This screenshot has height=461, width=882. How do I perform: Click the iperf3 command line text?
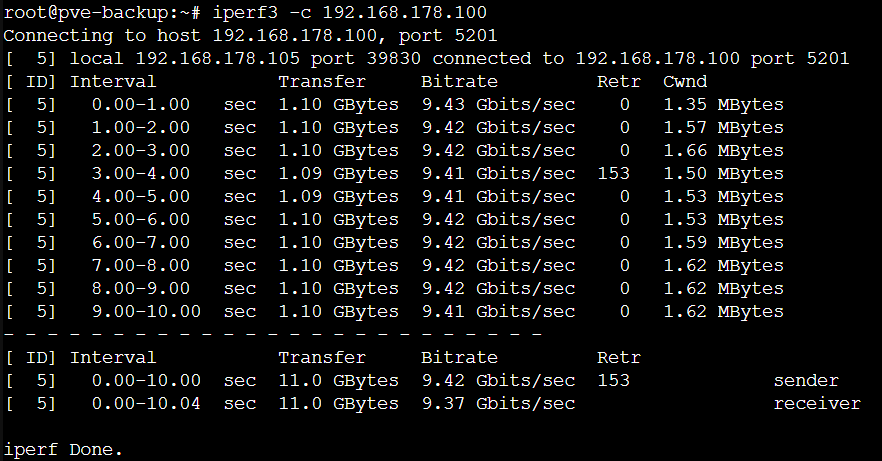tap(349, 12)
